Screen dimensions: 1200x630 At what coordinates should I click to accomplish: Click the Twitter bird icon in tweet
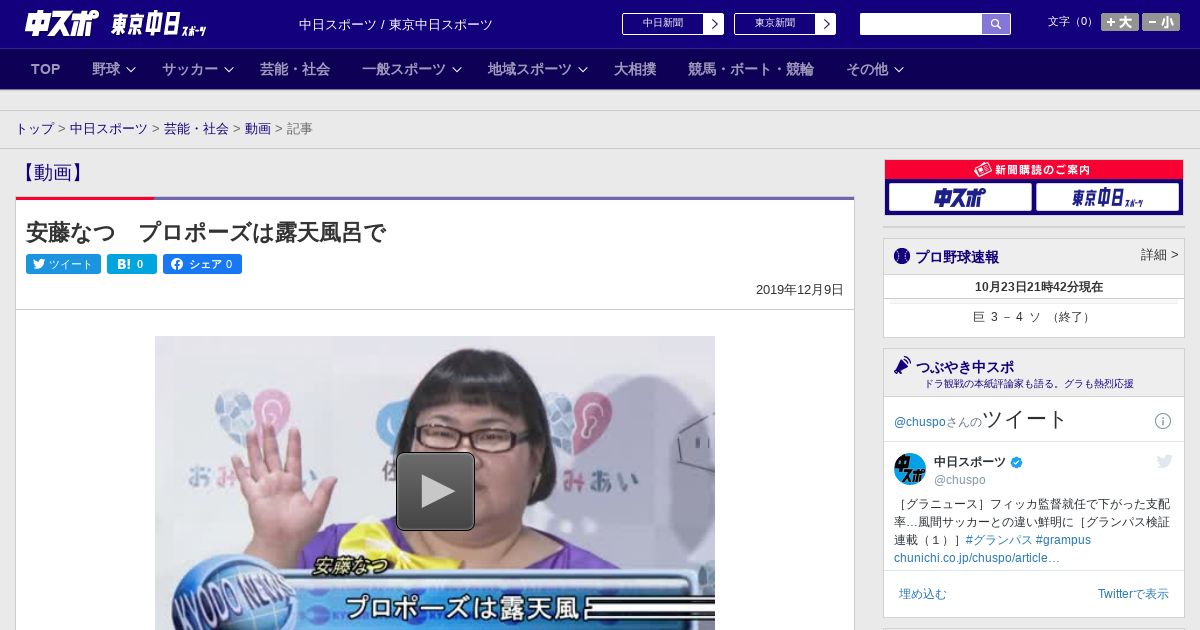click(1164, 461)
